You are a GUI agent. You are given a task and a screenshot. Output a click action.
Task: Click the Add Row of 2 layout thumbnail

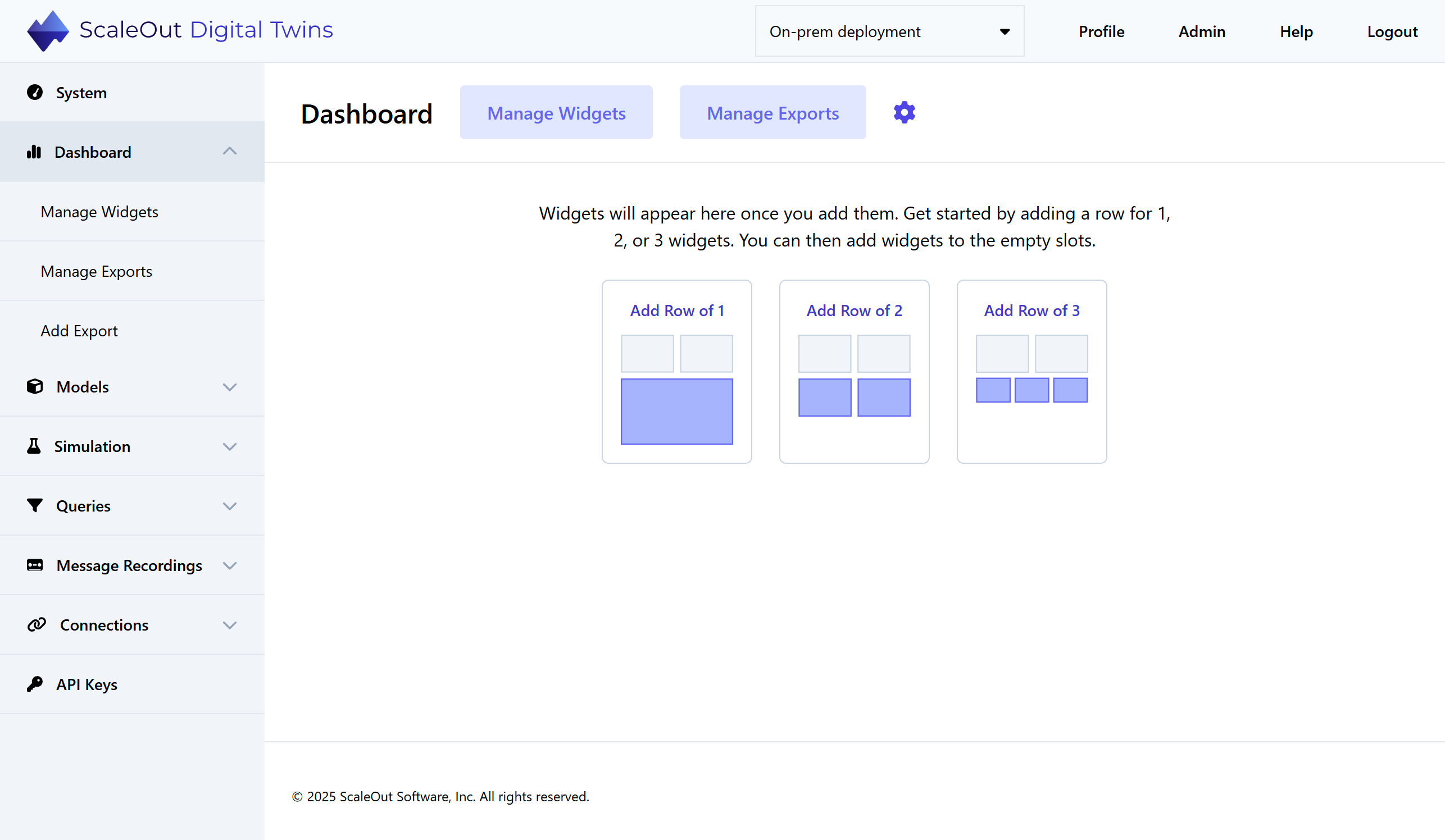pos(855,376)
